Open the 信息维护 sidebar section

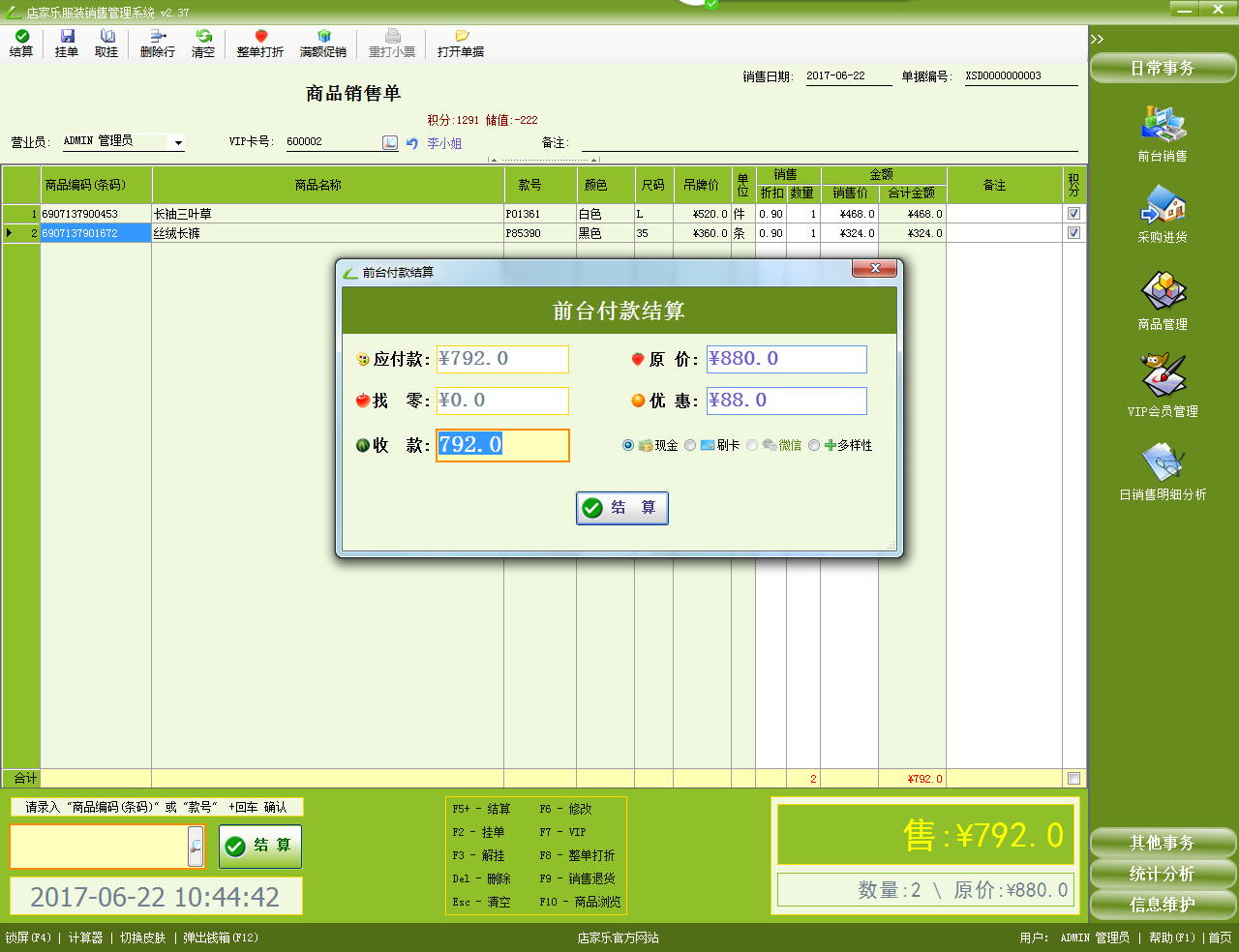(1163, 905)
